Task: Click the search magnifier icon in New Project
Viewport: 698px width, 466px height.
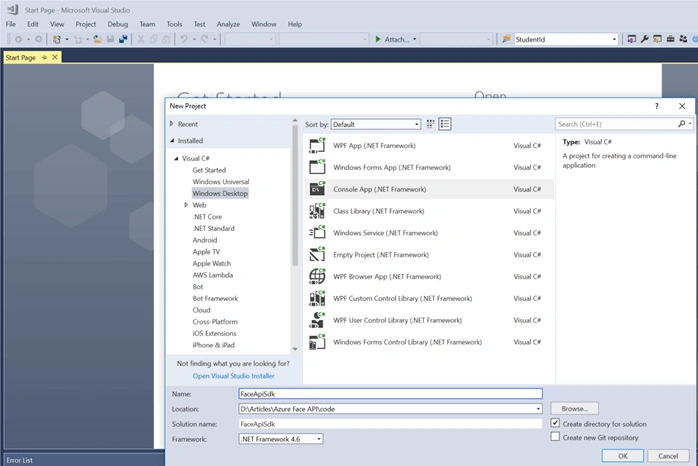Action: point(681,124)
